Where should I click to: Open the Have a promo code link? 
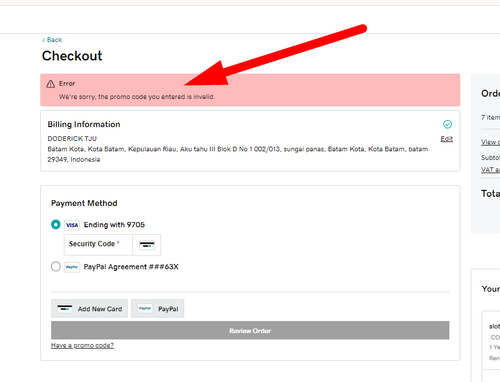(82, 346)
